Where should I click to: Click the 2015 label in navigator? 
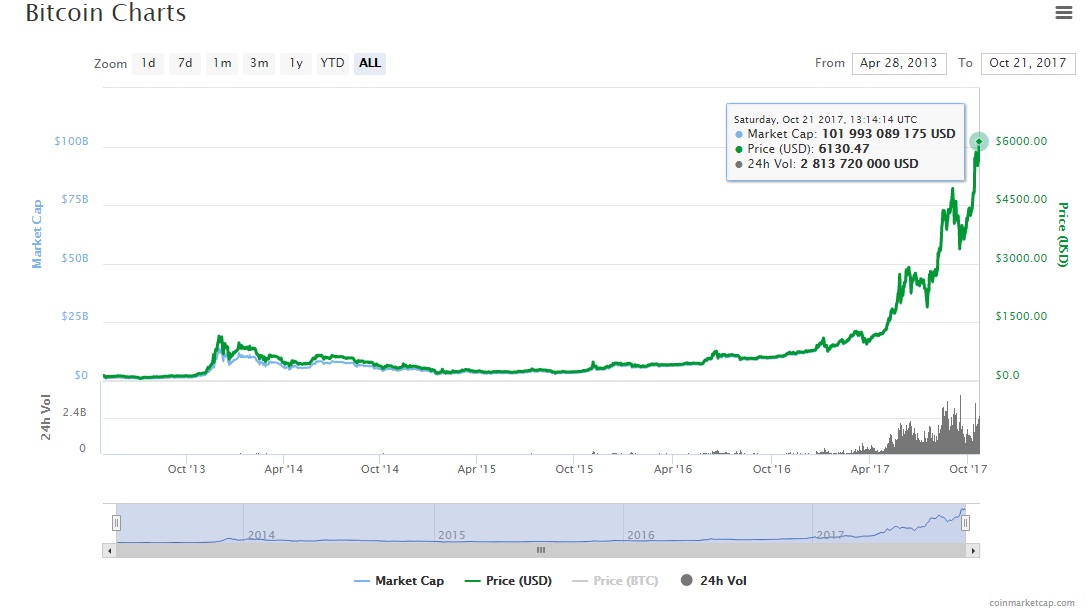tap(452, 535)
